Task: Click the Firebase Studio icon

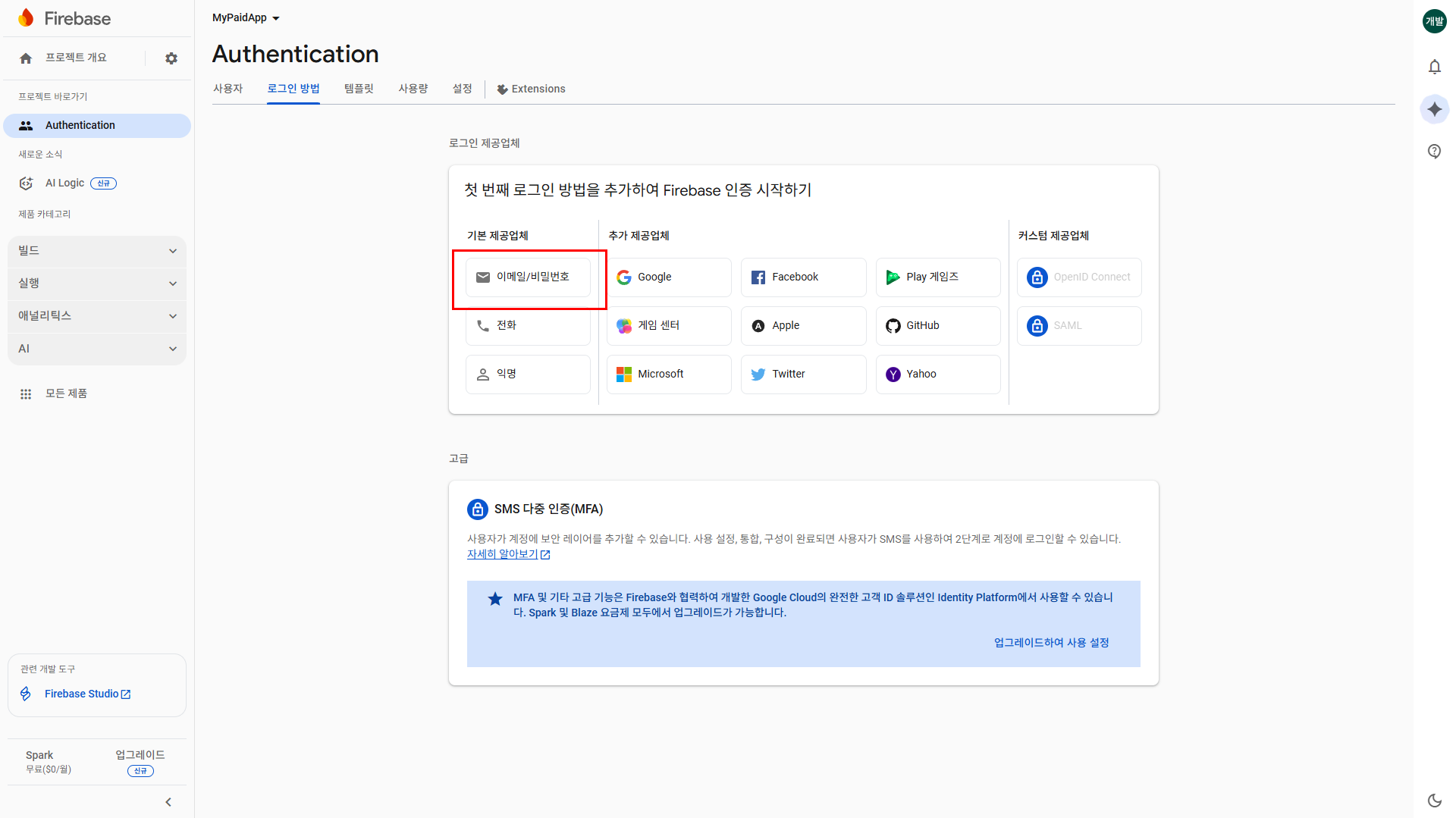Action: (26, 694)
